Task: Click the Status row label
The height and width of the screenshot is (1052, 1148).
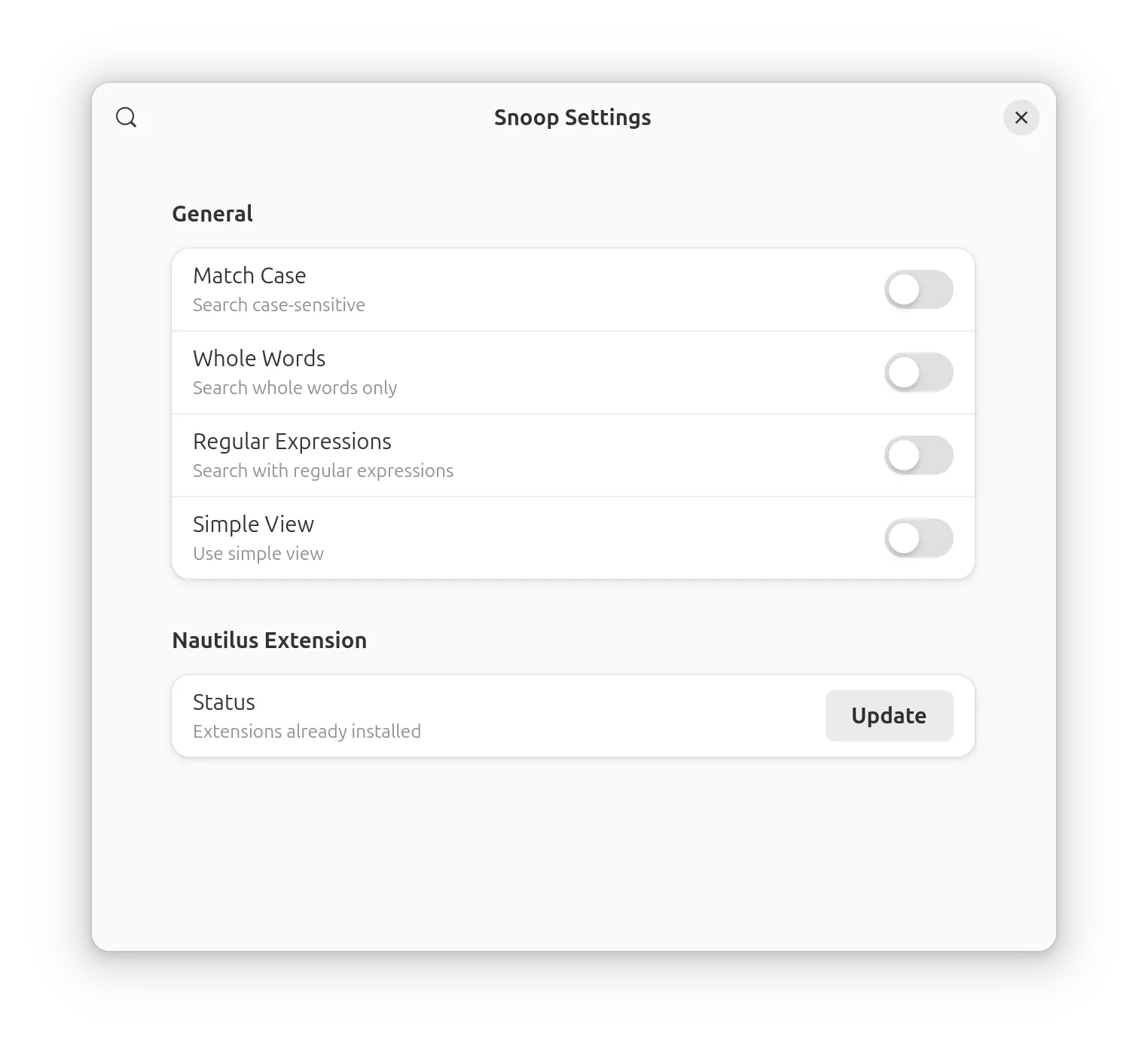Action: click(x=224, y=702)
